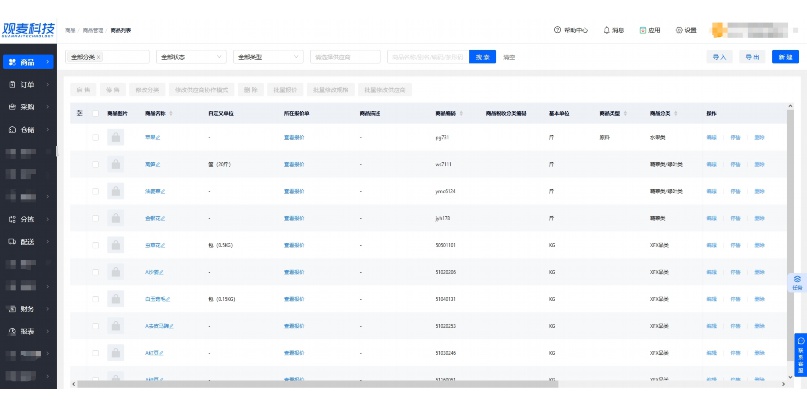Open 查看报价 link in the 50501101 row
The width and height of the screenshot is (807, 407).
coord(294,245)
